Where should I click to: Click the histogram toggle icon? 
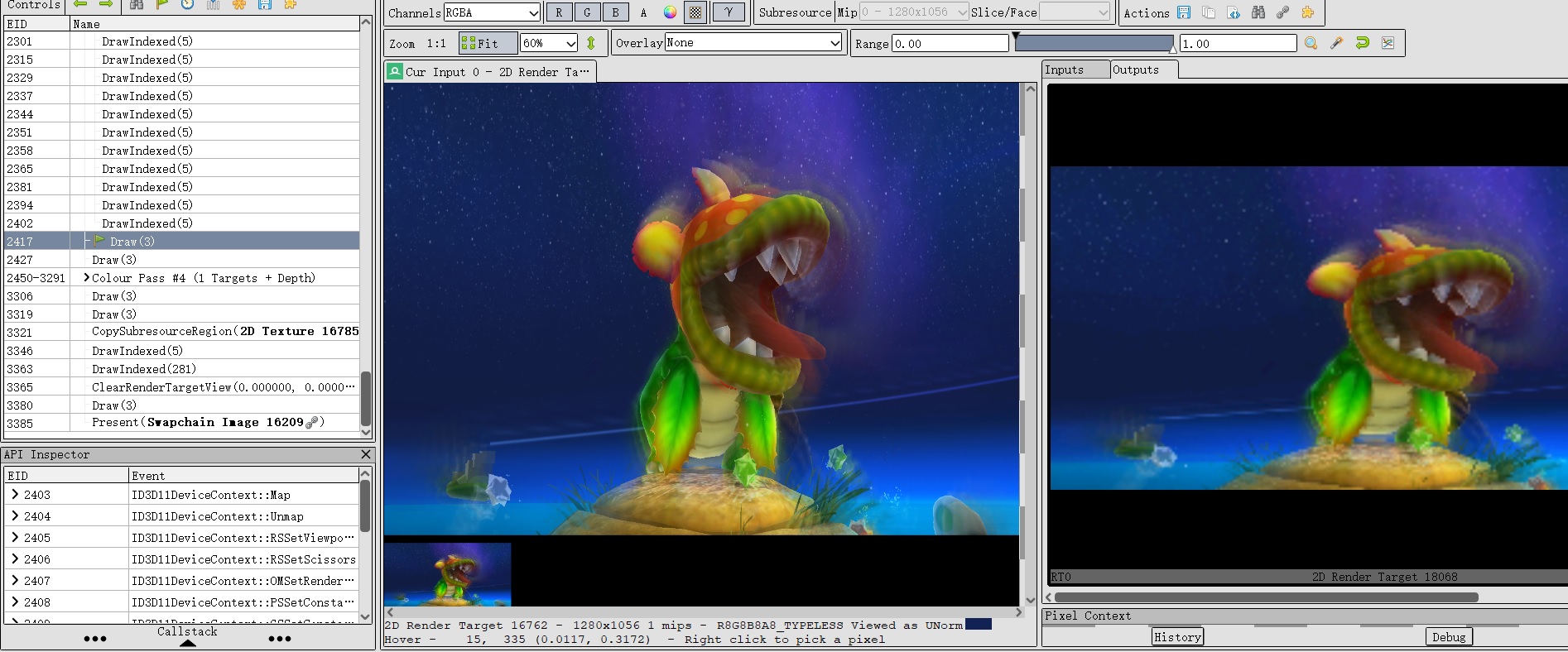[x=1388, y=43]
